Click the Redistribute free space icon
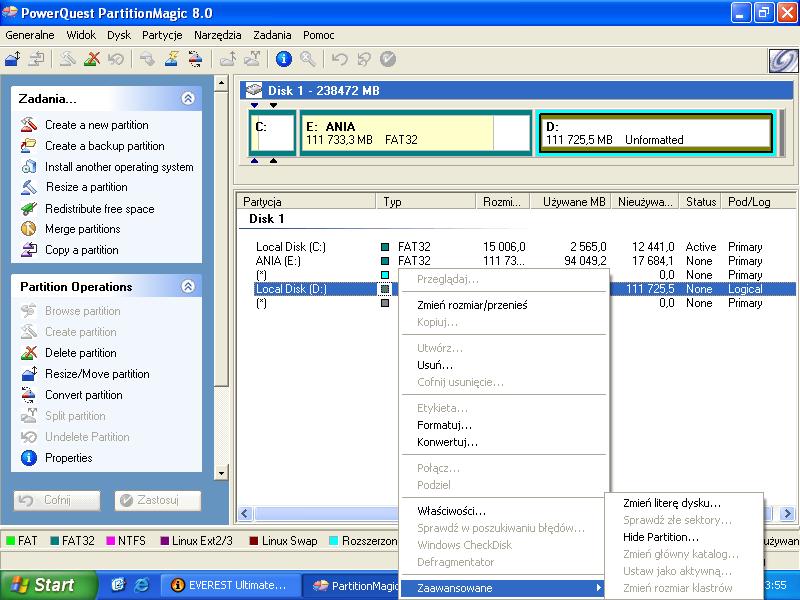The width and height of the screenshot is (800, 600). tap(29, 208)
